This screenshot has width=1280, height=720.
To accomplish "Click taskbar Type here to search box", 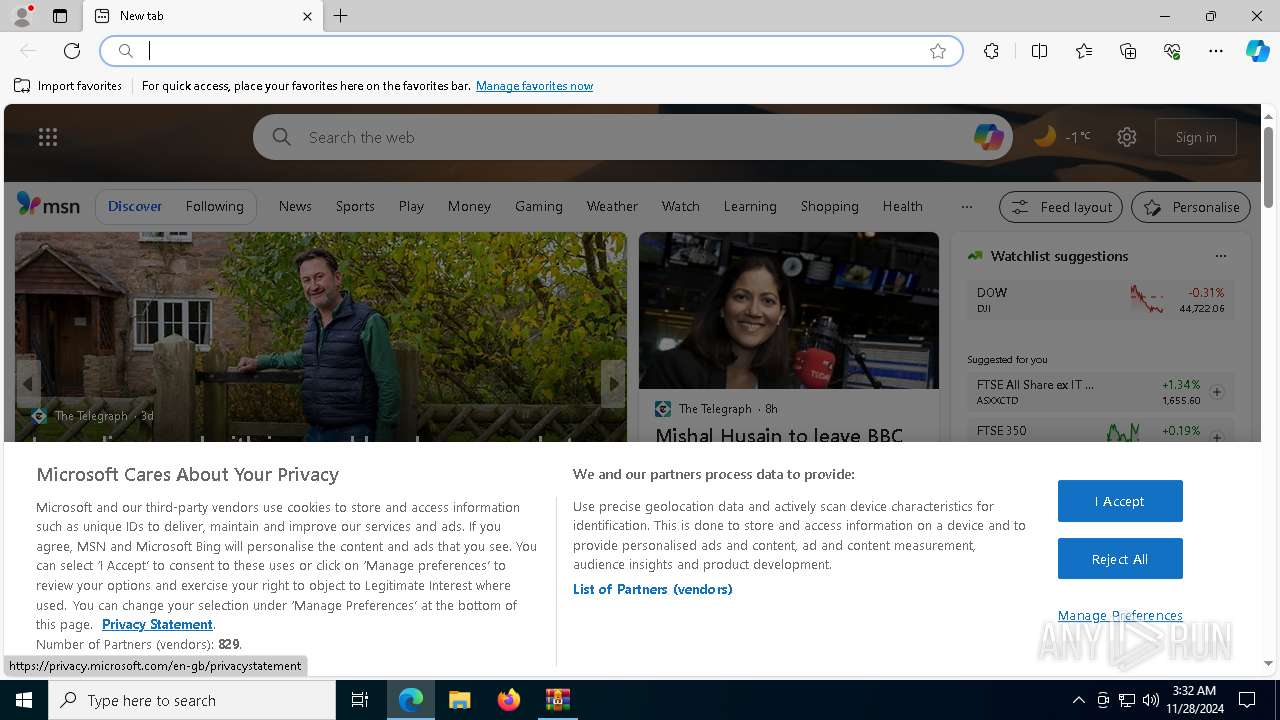I will [x=192, y=700].
